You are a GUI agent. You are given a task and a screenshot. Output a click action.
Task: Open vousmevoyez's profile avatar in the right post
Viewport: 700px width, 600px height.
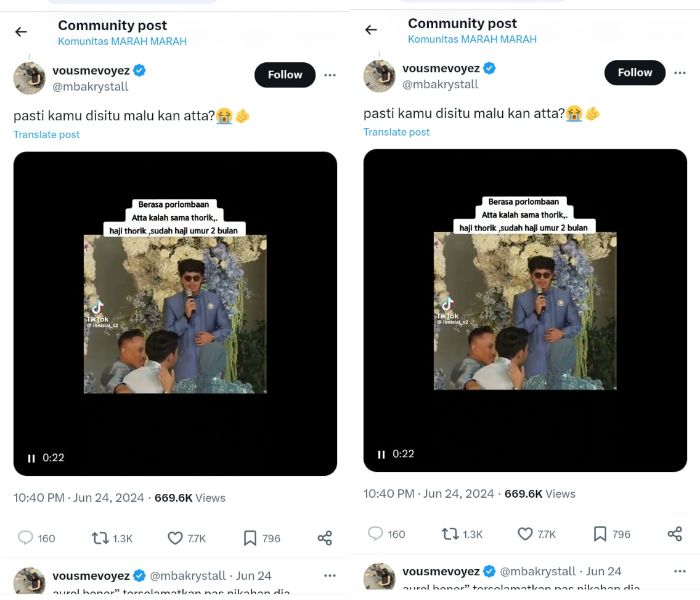(x=379, y=76)
